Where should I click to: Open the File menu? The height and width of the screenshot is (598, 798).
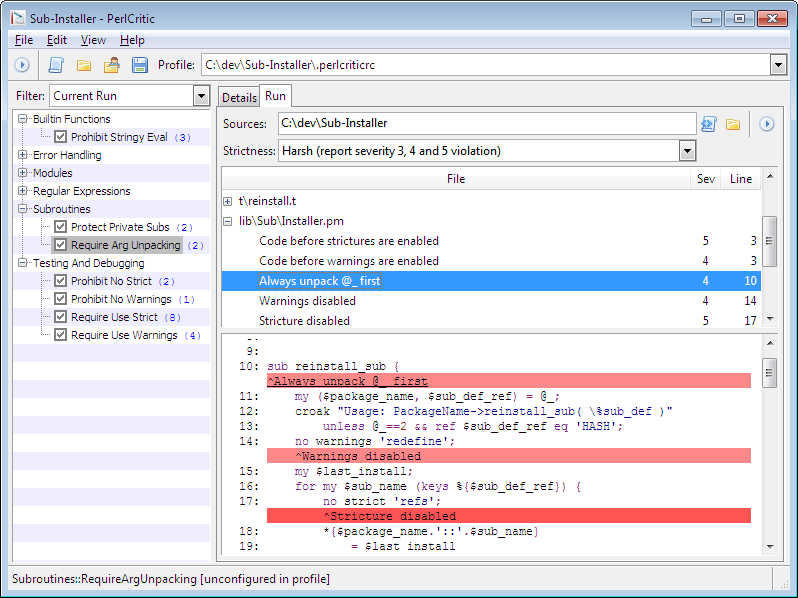(x=24, y=40)
